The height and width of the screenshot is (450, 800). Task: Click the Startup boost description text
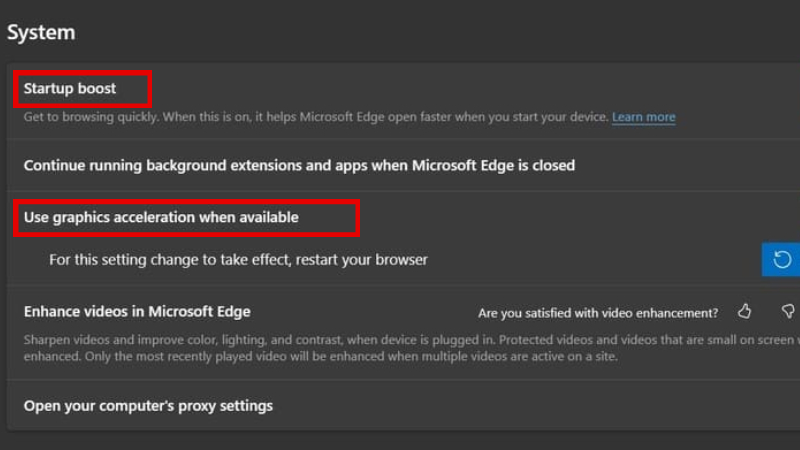316,117
